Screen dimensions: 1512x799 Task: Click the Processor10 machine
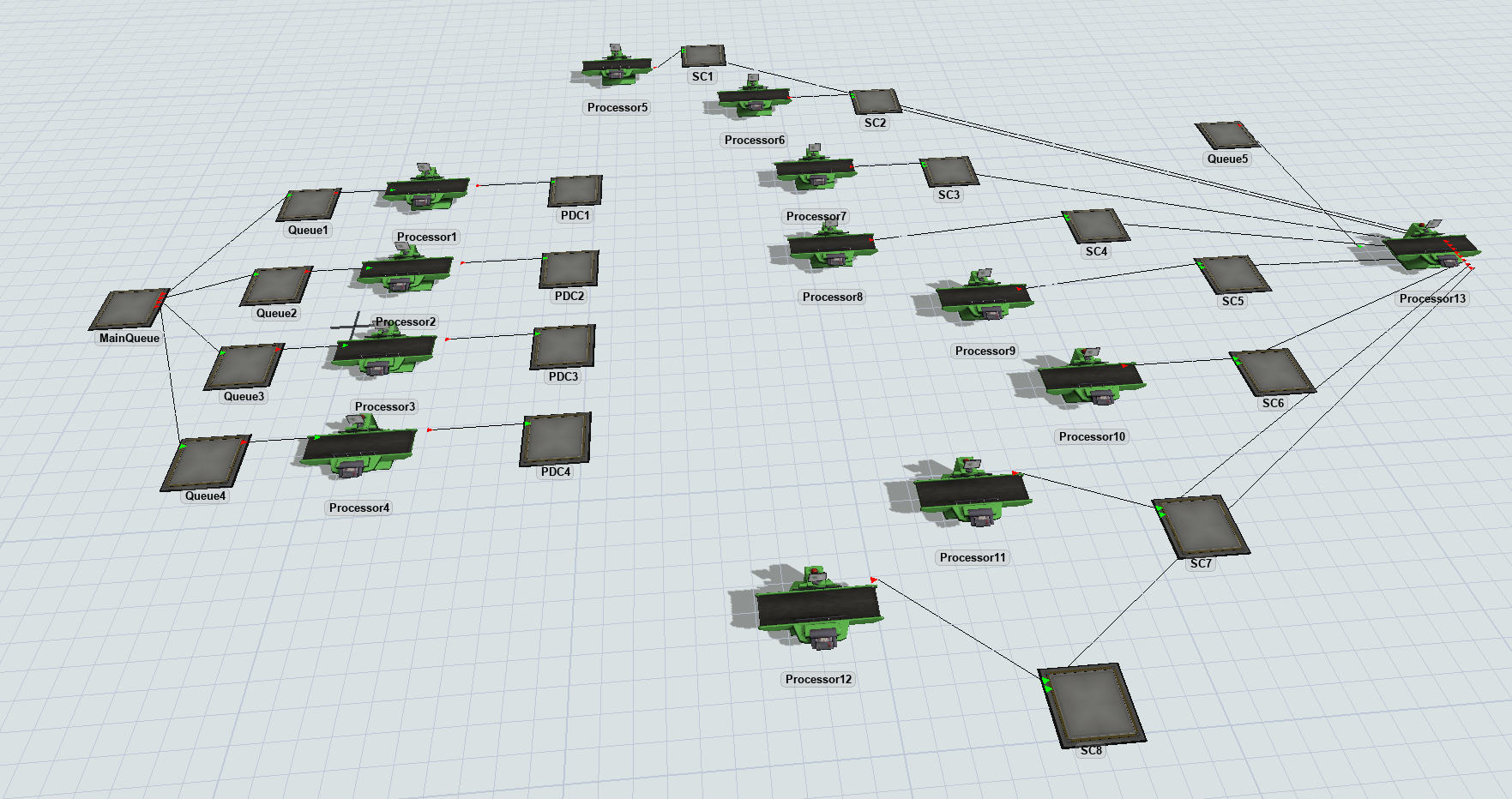pyautogui.click(x=1090, y=376)
